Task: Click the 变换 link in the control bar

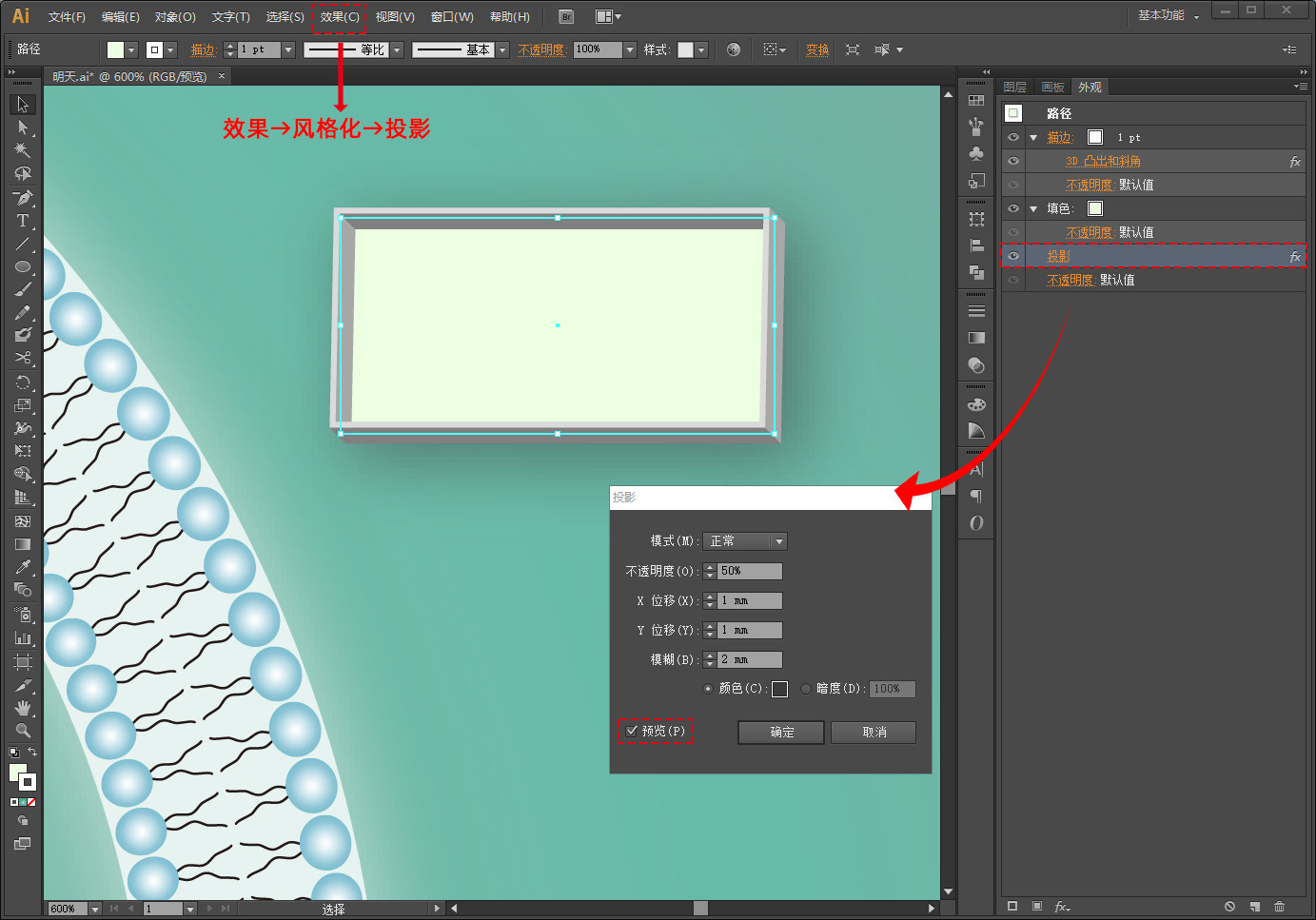Action: pos(817,49)
